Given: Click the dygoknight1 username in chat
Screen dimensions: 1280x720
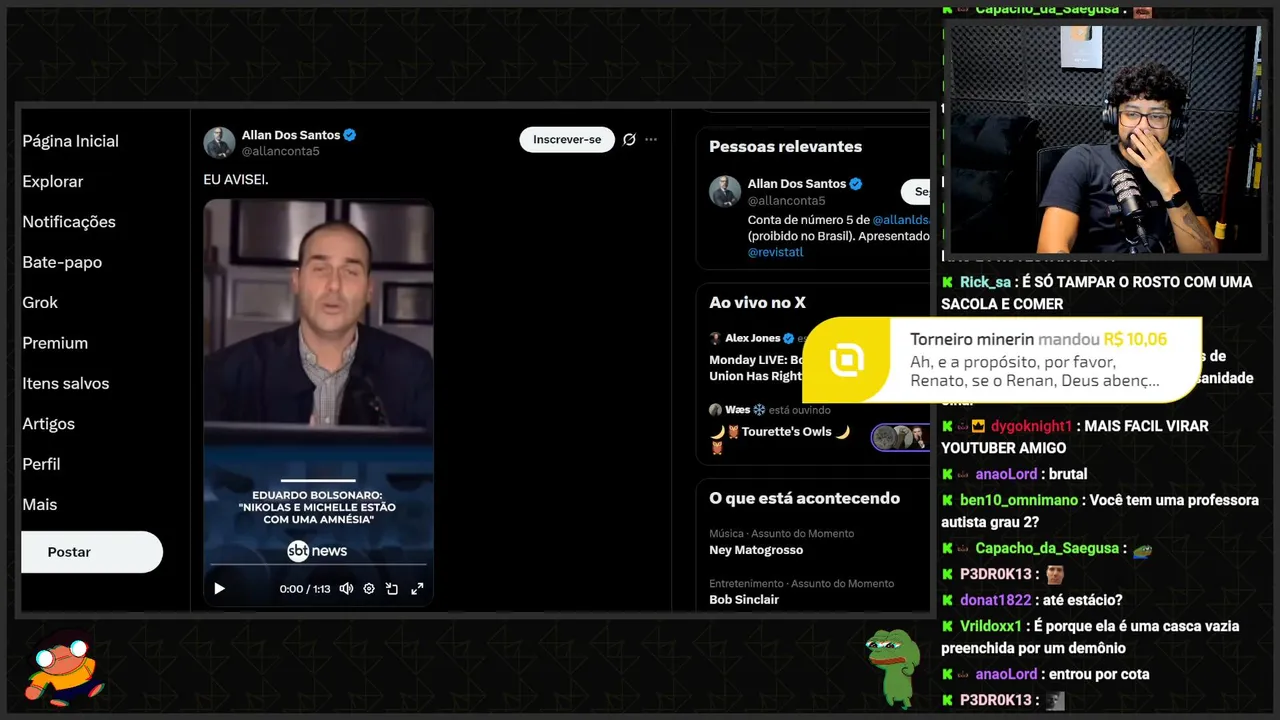Looking at the screenshot, I should 1031,426.
